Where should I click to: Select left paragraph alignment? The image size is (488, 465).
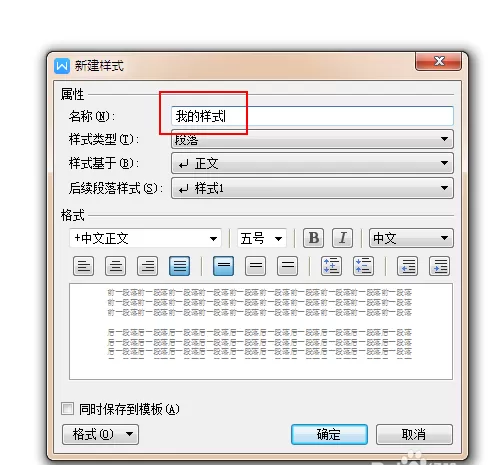(x=83, y=266)
